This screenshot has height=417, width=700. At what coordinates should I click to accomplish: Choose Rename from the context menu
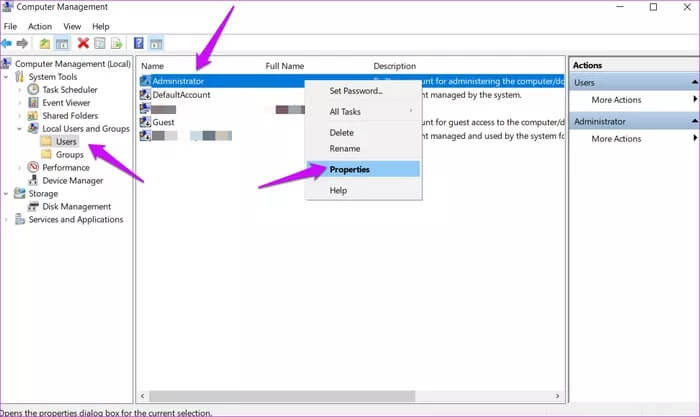point(363,148)
